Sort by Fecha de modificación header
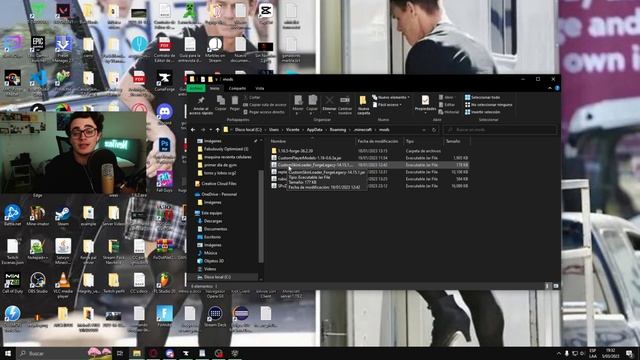Screen dimensions: 640x360 click(x=378, y=141)
